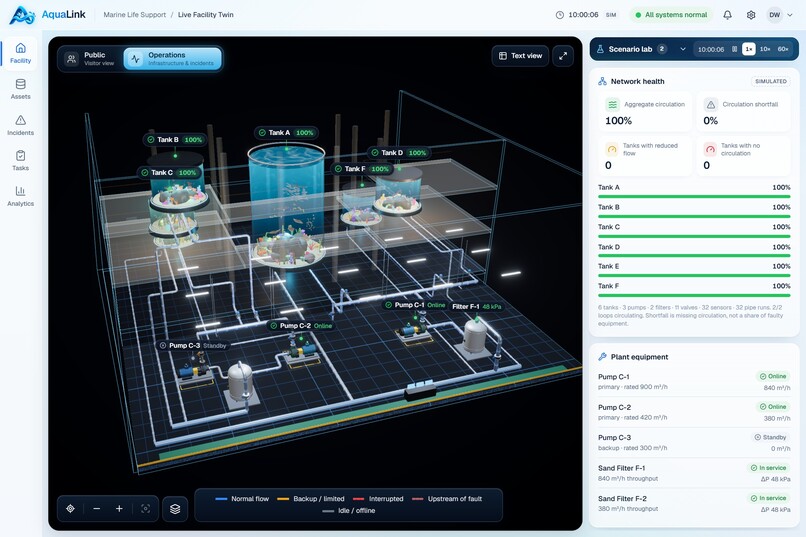Select the Pump C-2 Online label in 3D view
This screenshot has height=537, width=806.
coord(301,326)
